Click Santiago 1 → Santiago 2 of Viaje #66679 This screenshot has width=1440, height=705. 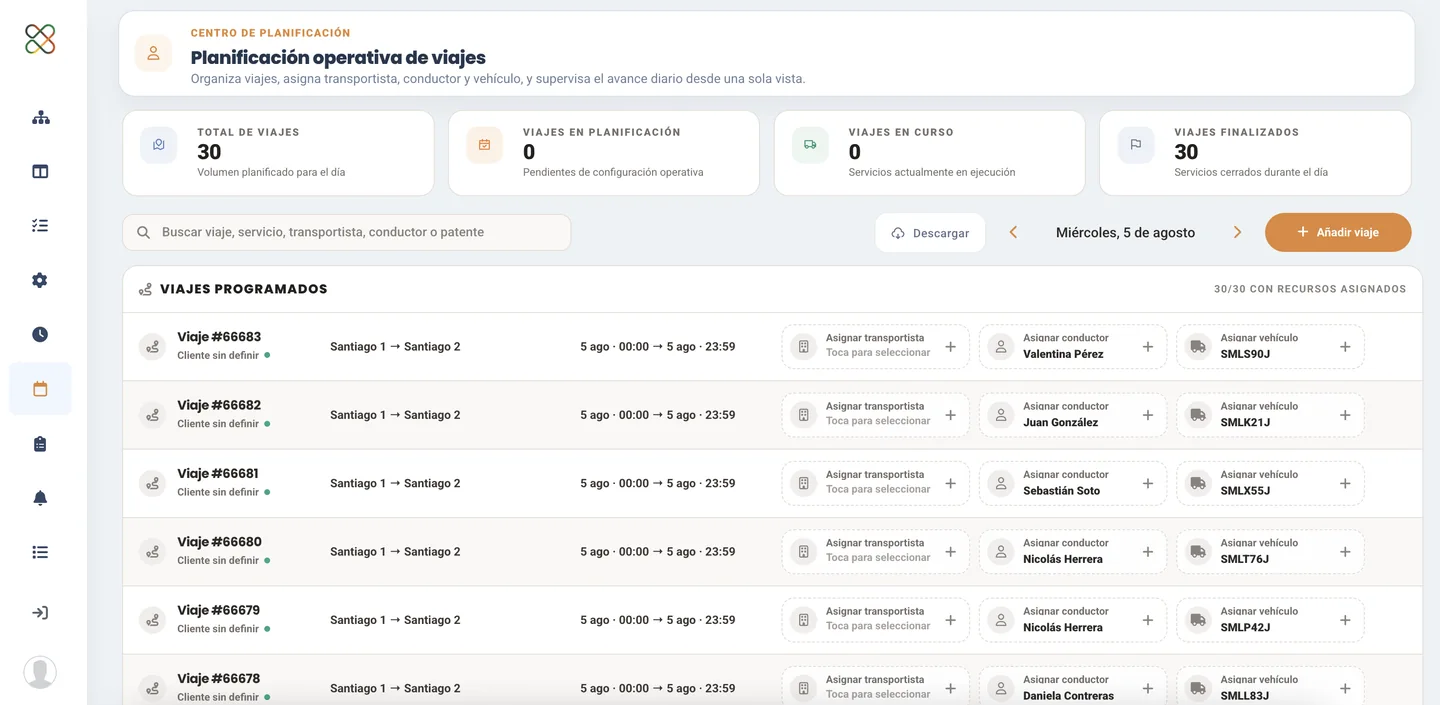(x=395, y=620)
